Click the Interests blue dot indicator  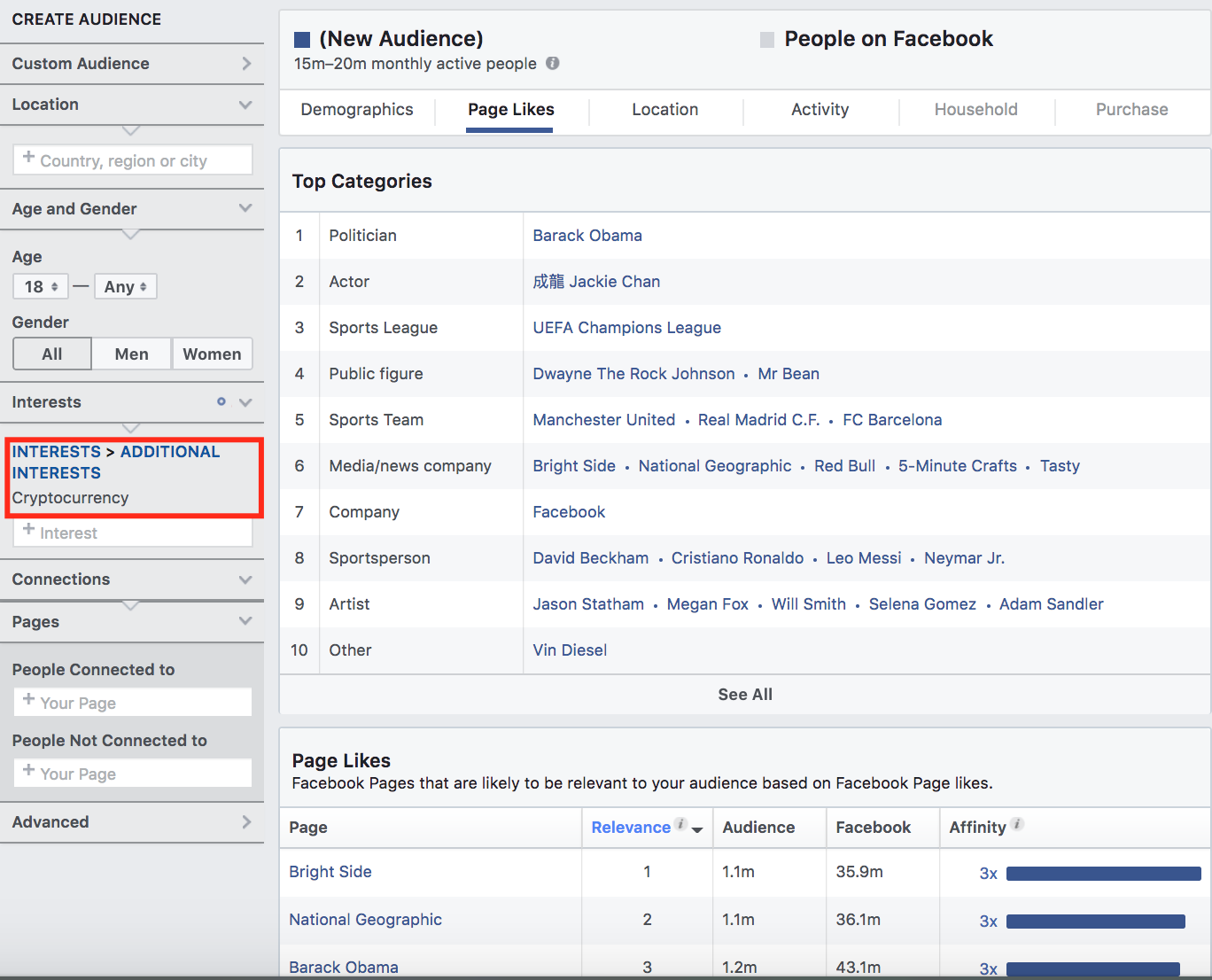[x=221, y=401]
